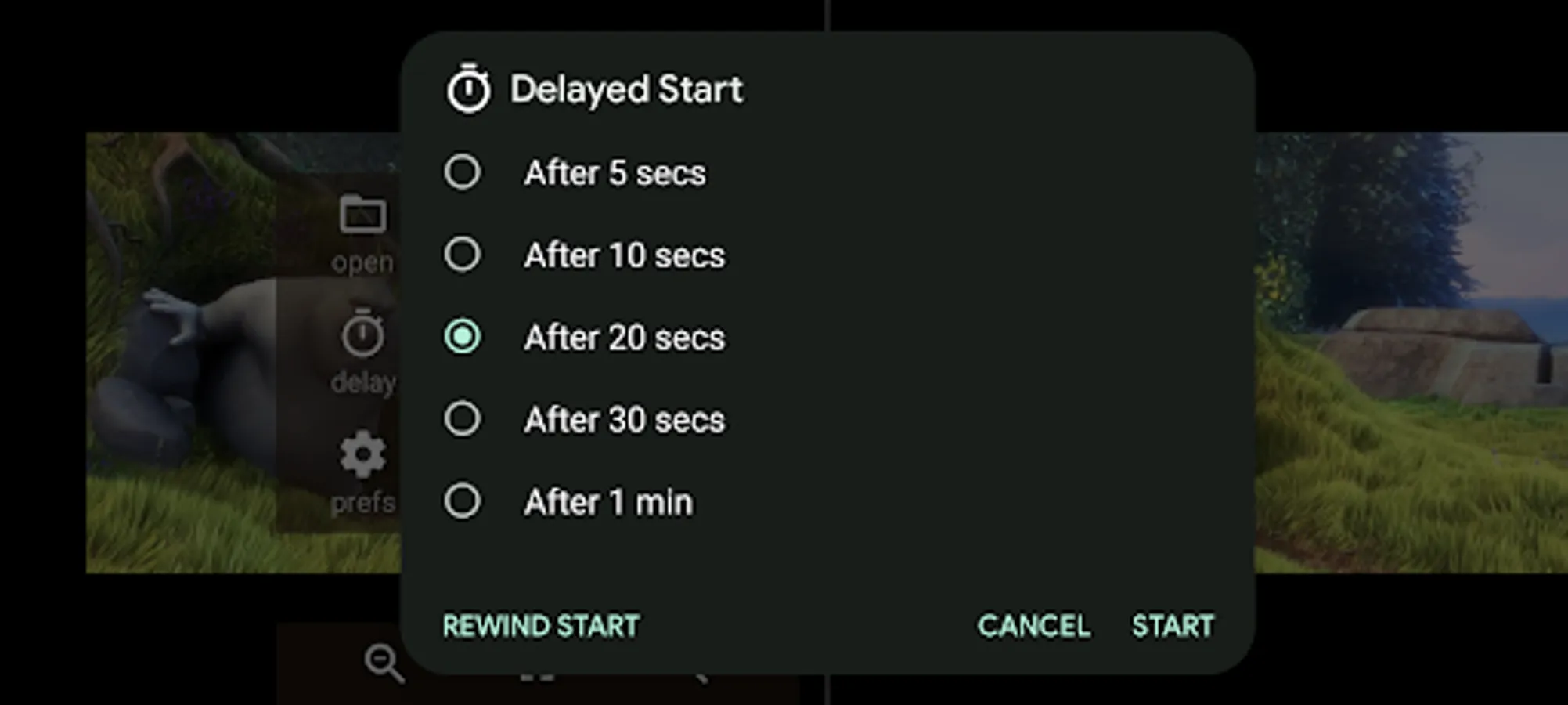Select the After 1 min option
Screen dimensions: 1568x705
click(463, 501)
